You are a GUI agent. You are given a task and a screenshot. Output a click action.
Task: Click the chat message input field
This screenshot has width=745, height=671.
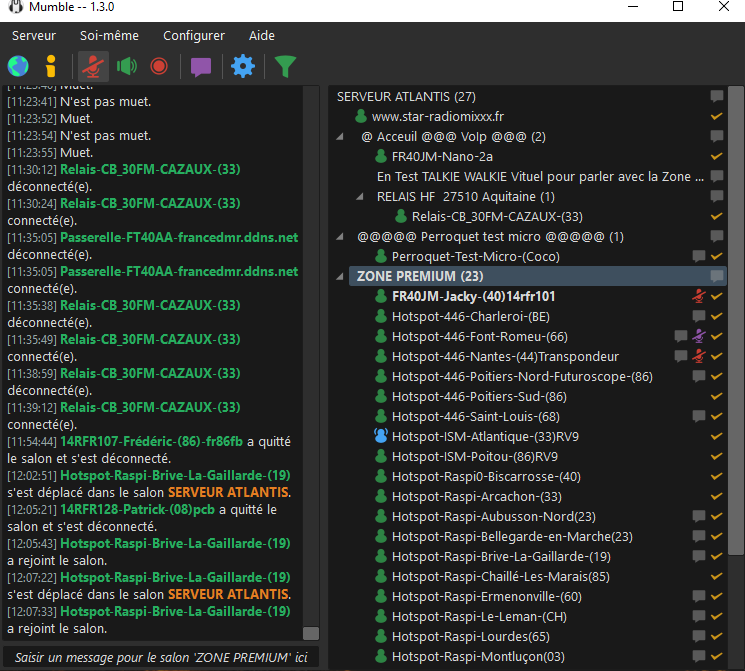pyautogui.click(x=161, y=657)
